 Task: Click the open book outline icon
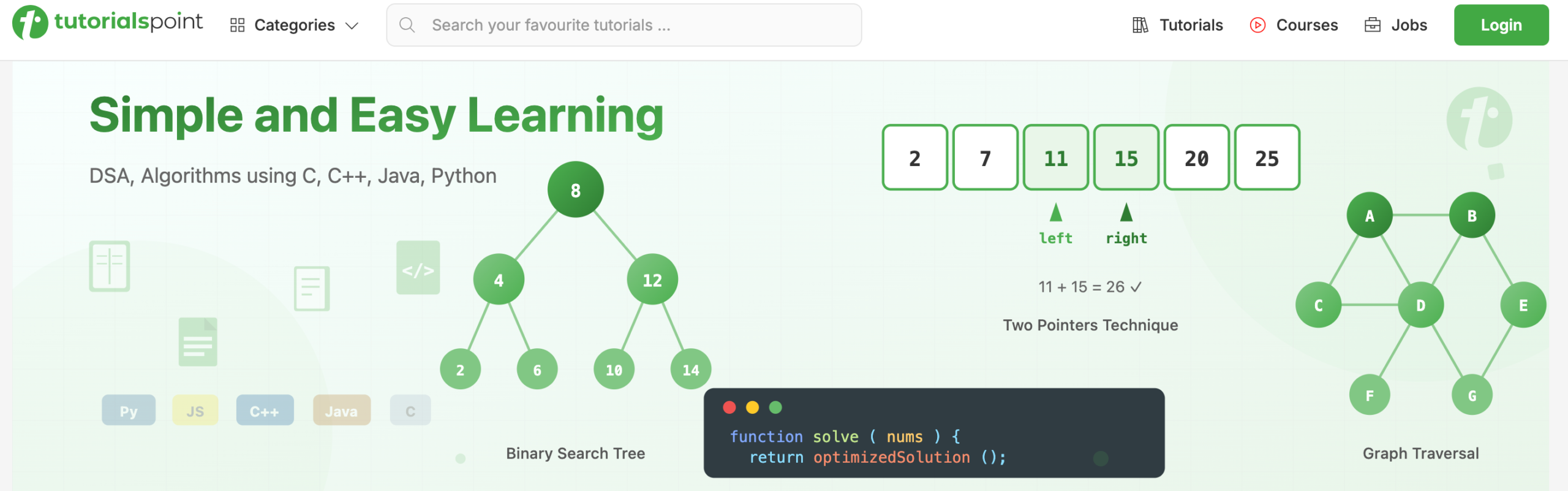click(110, 267)
